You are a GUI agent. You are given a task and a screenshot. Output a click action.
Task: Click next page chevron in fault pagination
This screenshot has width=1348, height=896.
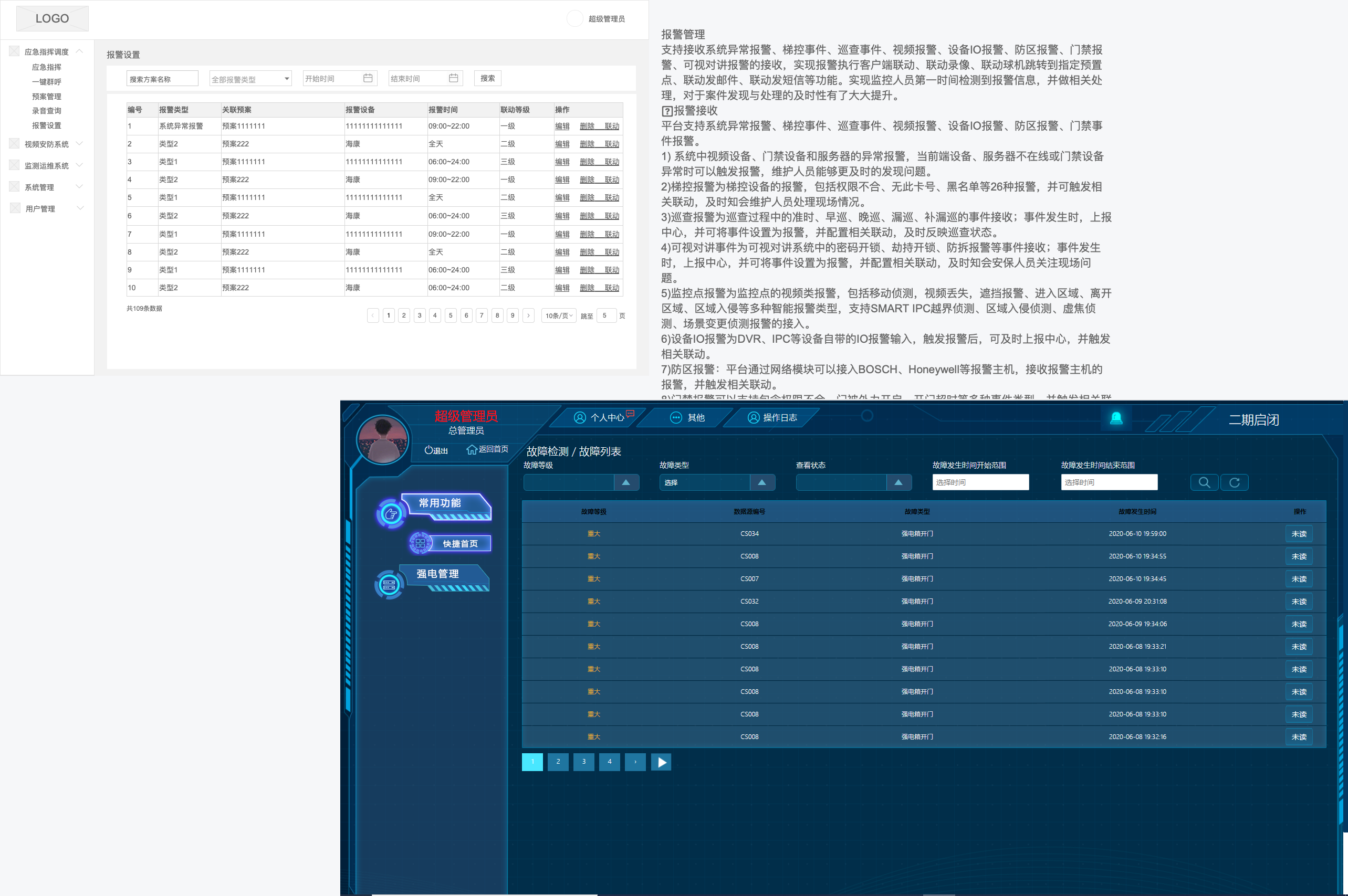(635, 762)
